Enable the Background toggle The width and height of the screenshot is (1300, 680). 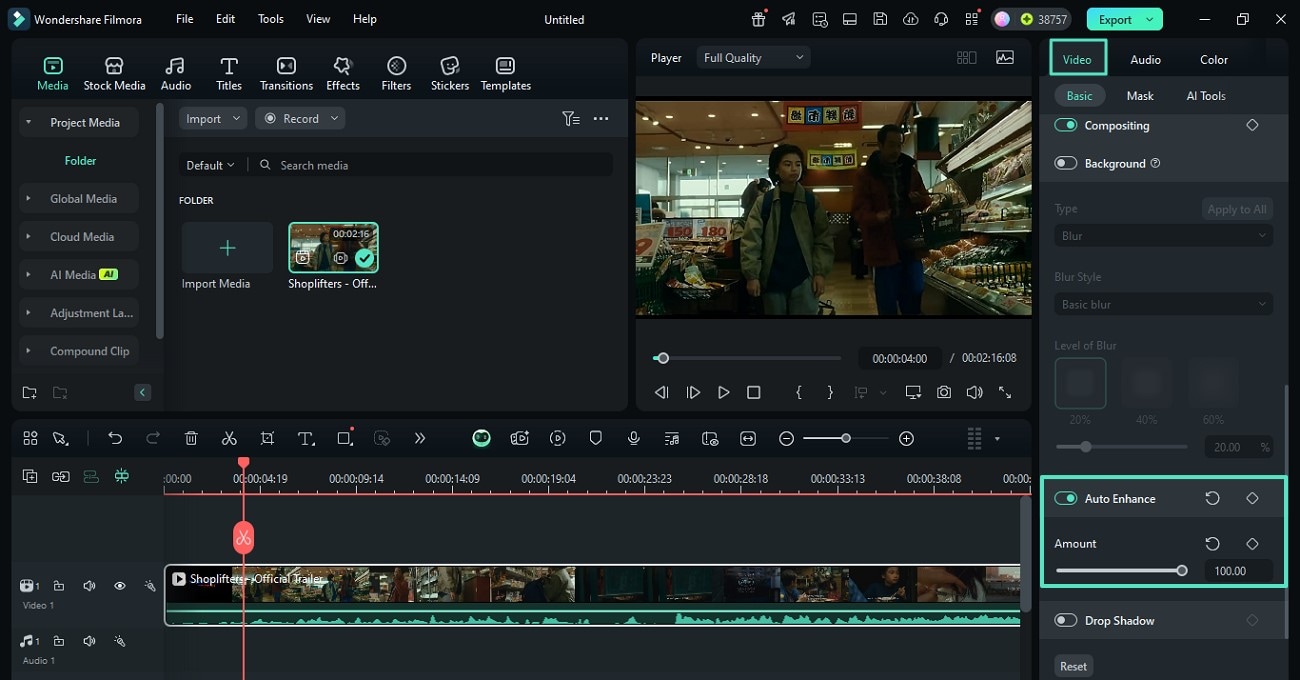point(1066,163)
